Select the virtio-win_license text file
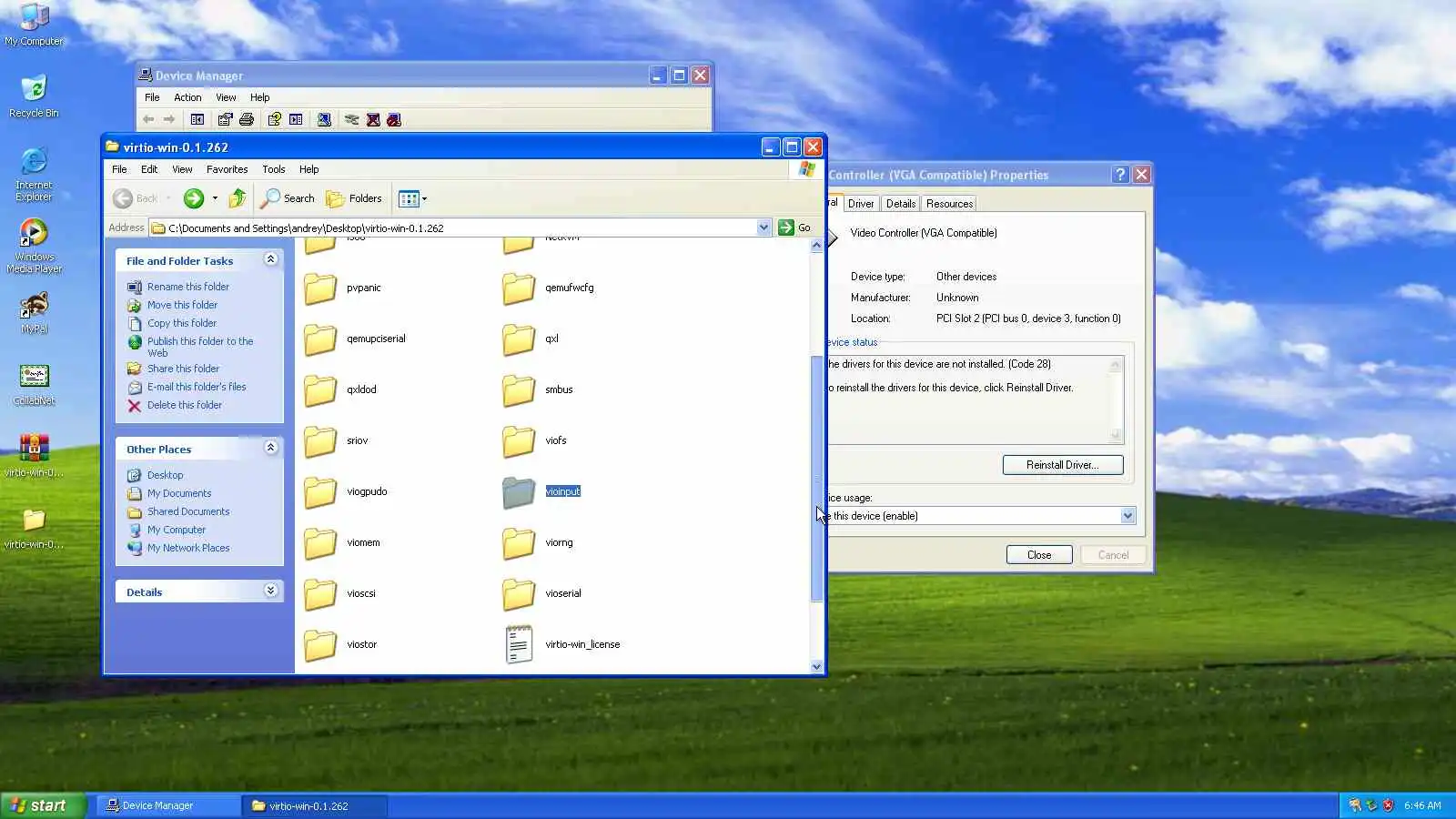This screenshot has width=1456, height=819. point(562,644)
